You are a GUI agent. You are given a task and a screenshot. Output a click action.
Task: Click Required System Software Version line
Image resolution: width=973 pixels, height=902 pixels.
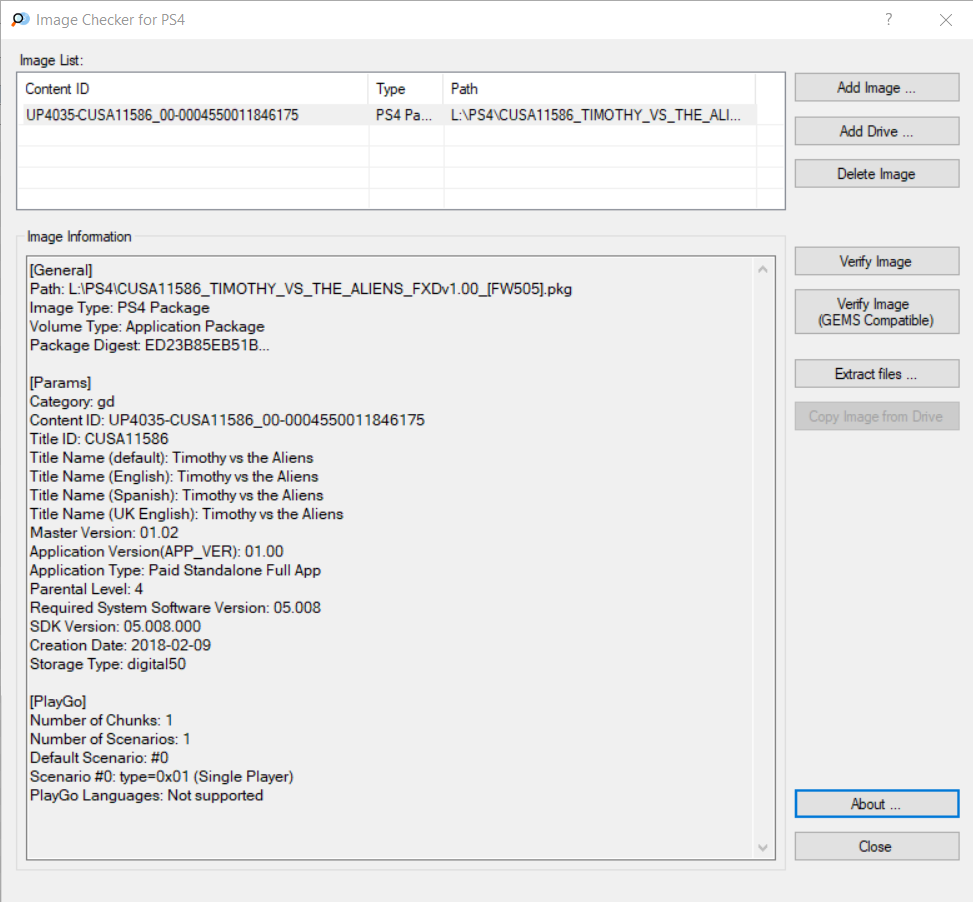(x=176, y=607)
